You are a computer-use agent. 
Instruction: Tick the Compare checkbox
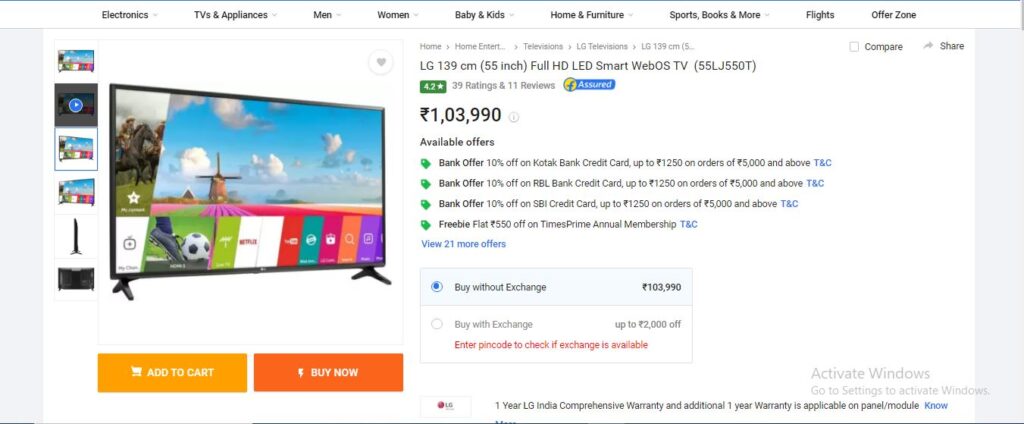pos(854,46)
